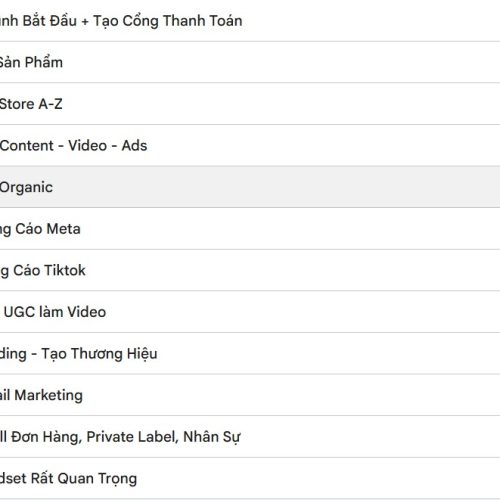Screen dimensions: 500x500
Task: Click the Private Label text
Action: (x=132, y=437)
